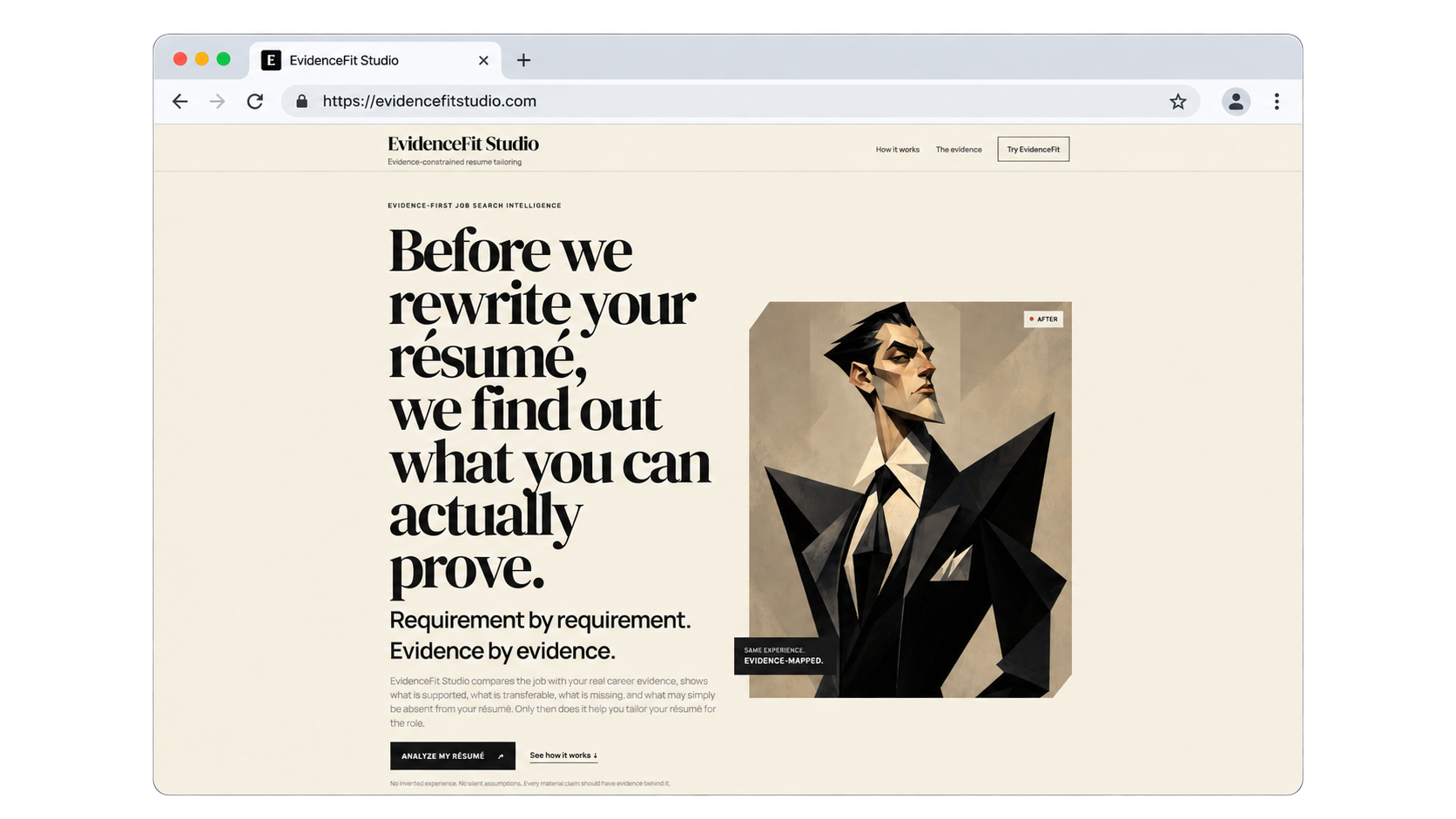The height and width of the screenshot is (819, 1456).
Task: Open The evidence nav link
Action: (959, 150)
